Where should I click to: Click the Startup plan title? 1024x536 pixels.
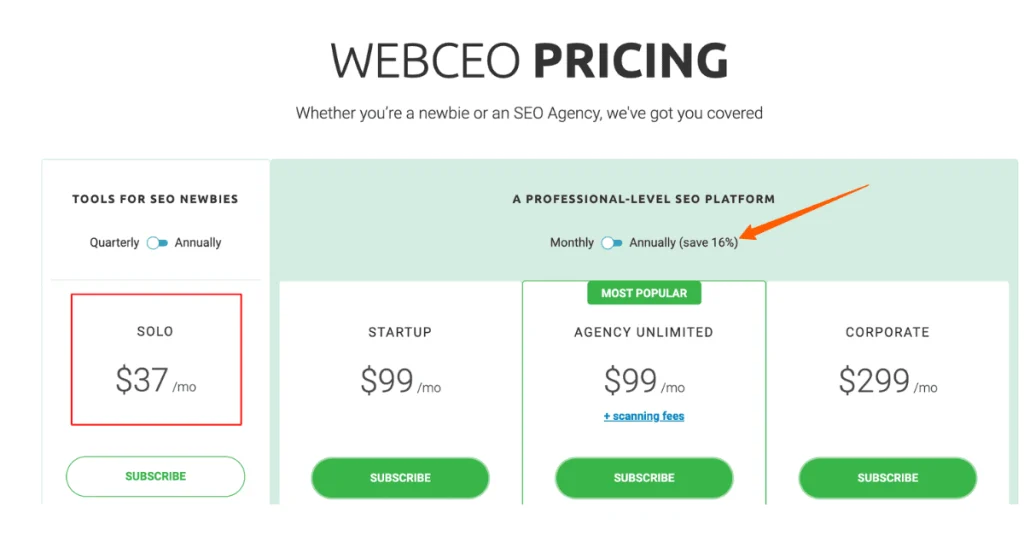400,333
